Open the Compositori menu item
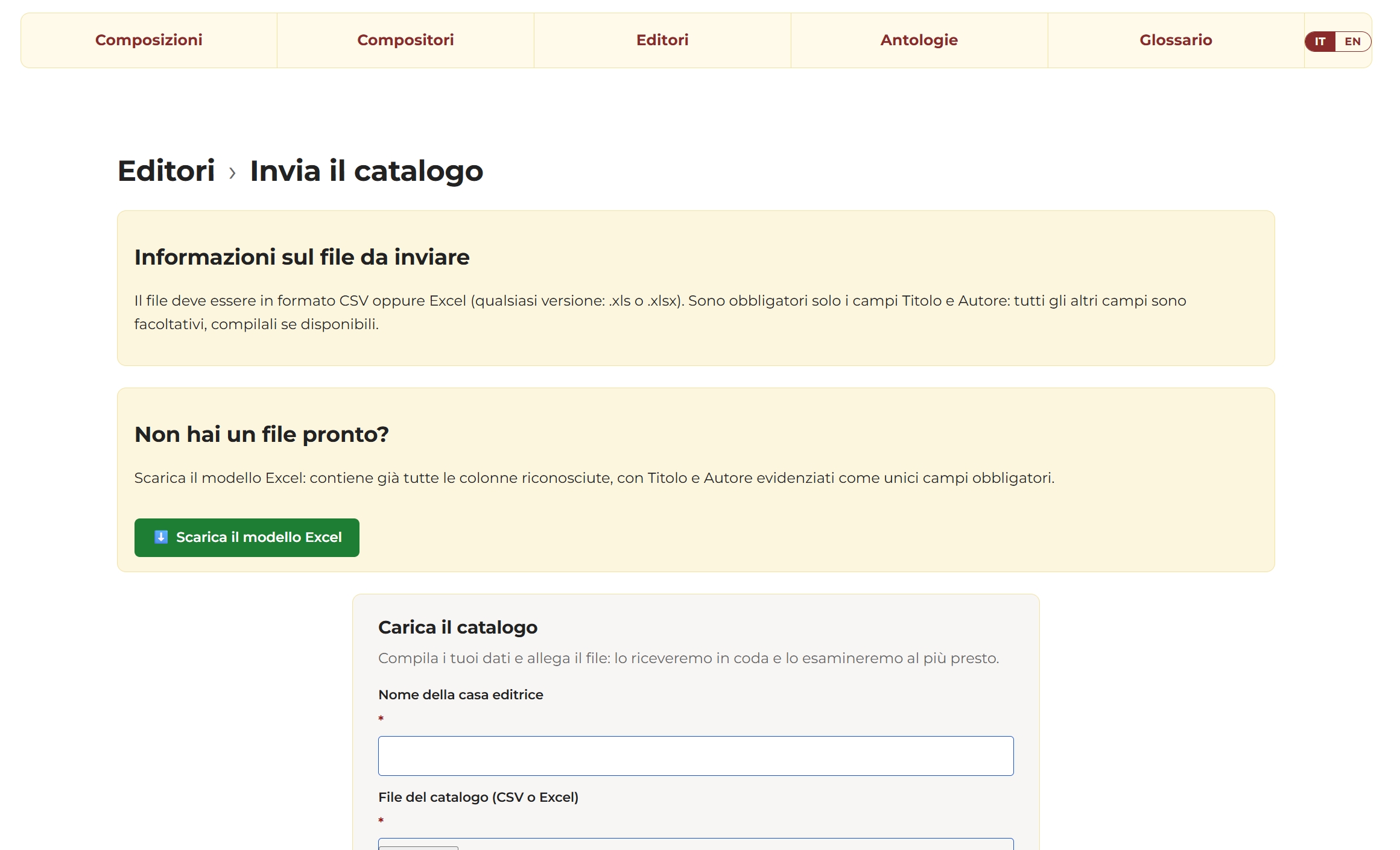1400x850 pixels. tap(405, 40)
